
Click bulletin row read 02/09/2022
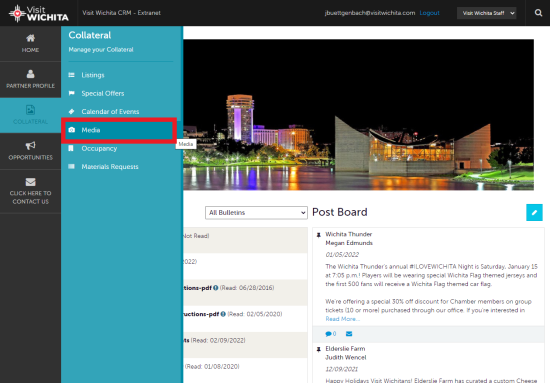(x=245, y=340)
